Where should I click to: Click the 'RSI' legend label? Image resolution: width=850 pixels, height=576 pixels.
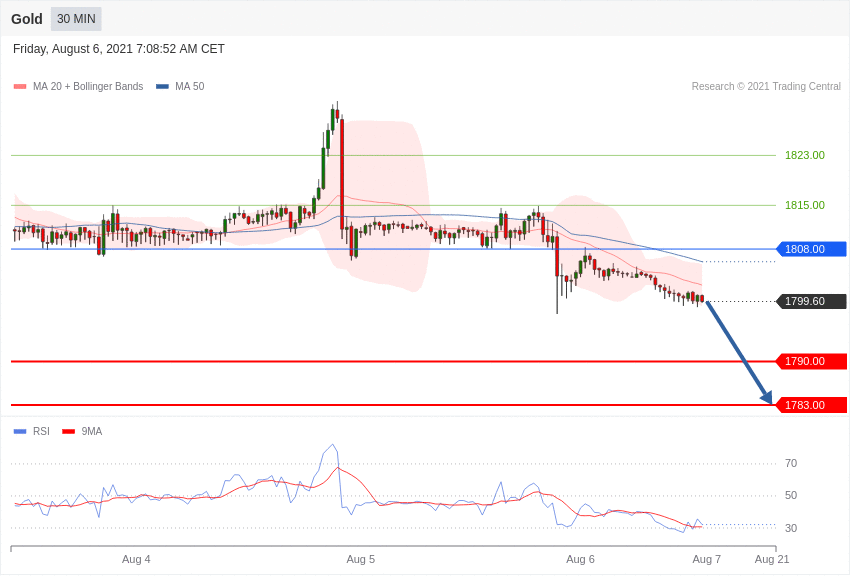41,431
